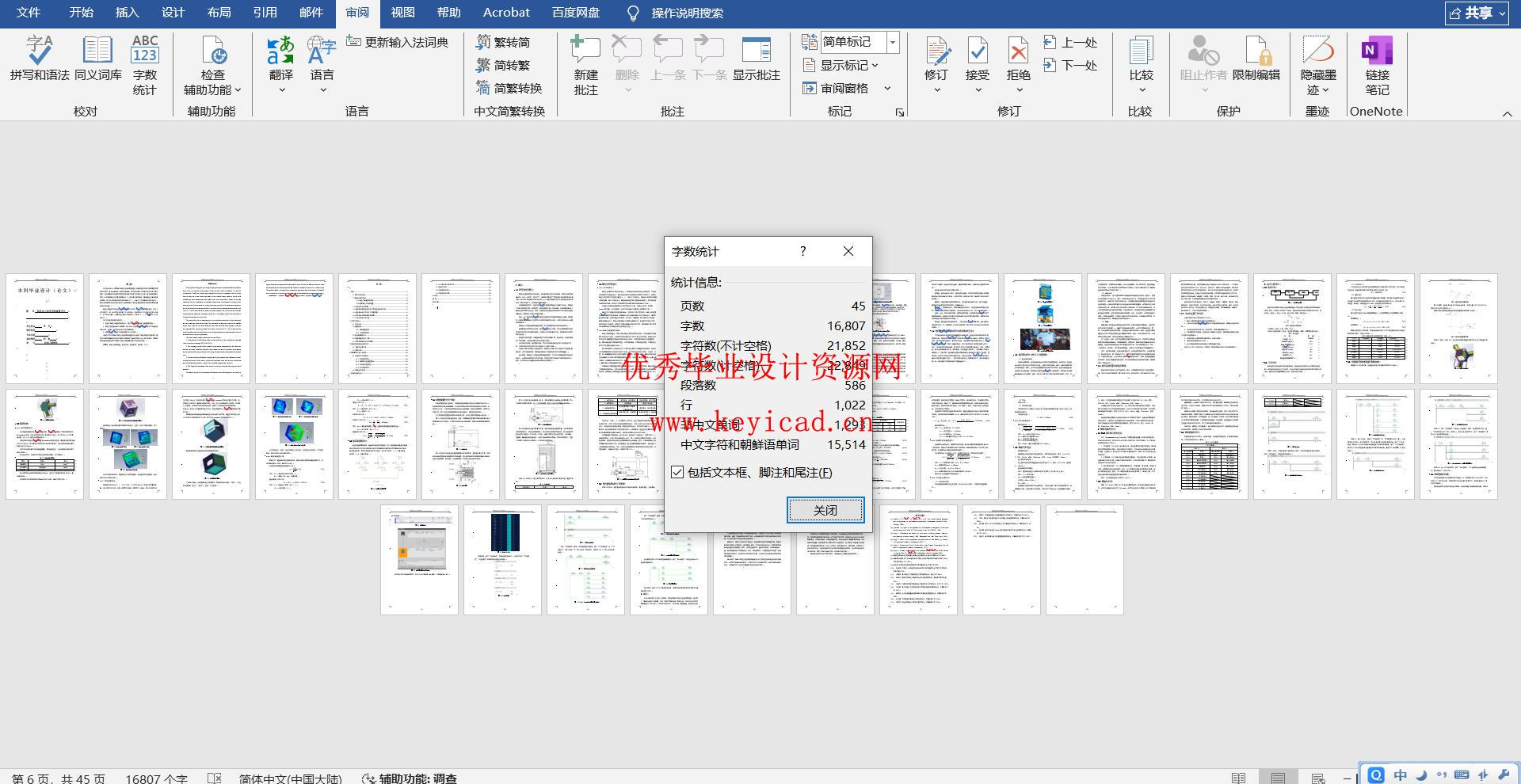Viewport: 1521px width, 784px height.
Task: Open IME wrench settings icon
Action: point(1504,774)
